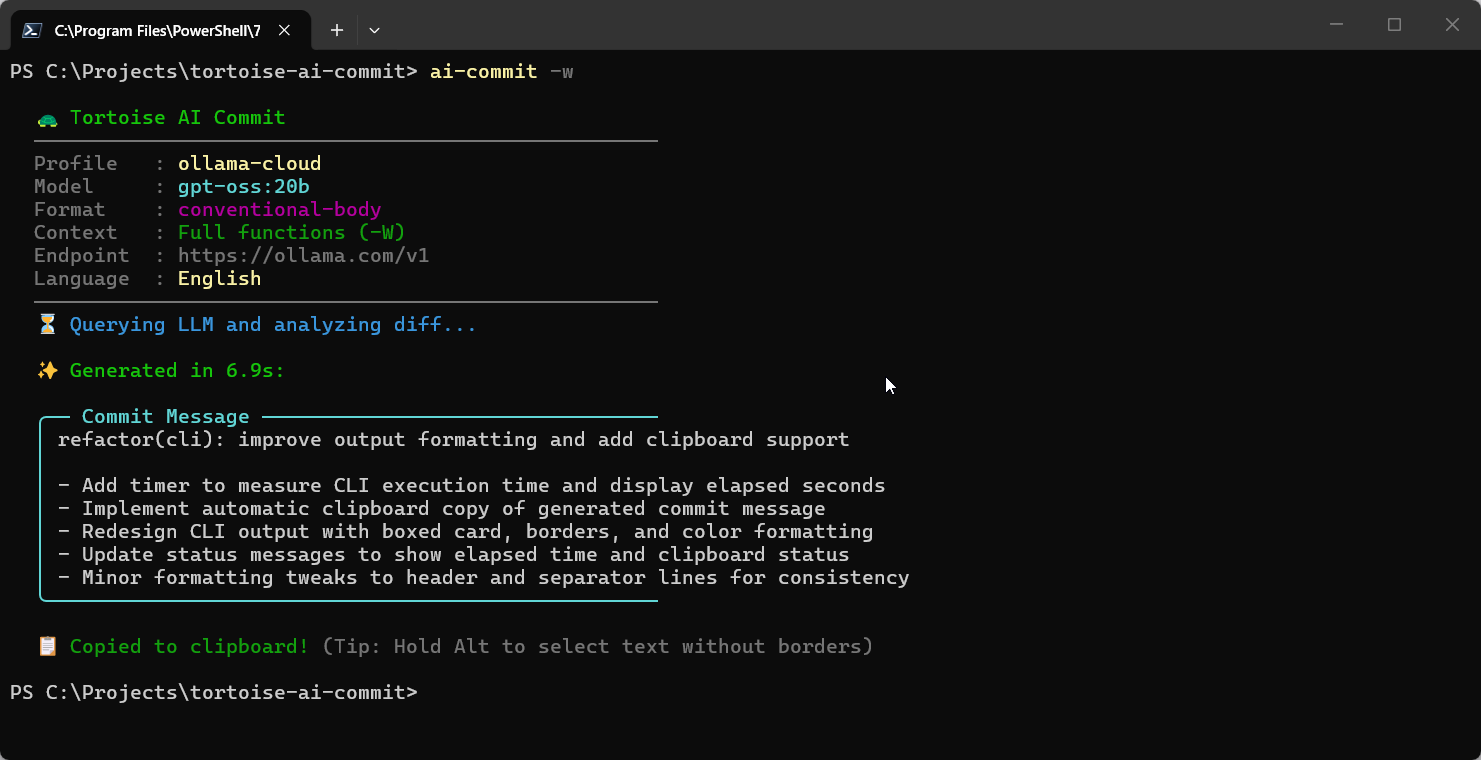1481x760 pixels.
Task: Click the 'Update status messages' line
Action: coord(454,555)
